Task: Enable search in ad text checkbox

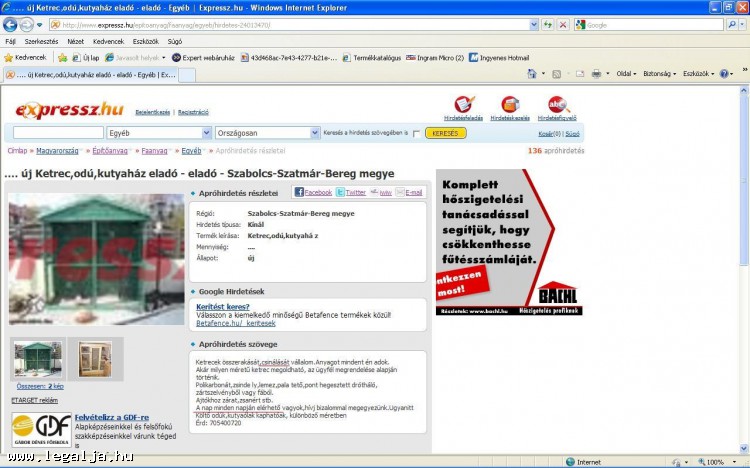Action: [x=416, y=133]
